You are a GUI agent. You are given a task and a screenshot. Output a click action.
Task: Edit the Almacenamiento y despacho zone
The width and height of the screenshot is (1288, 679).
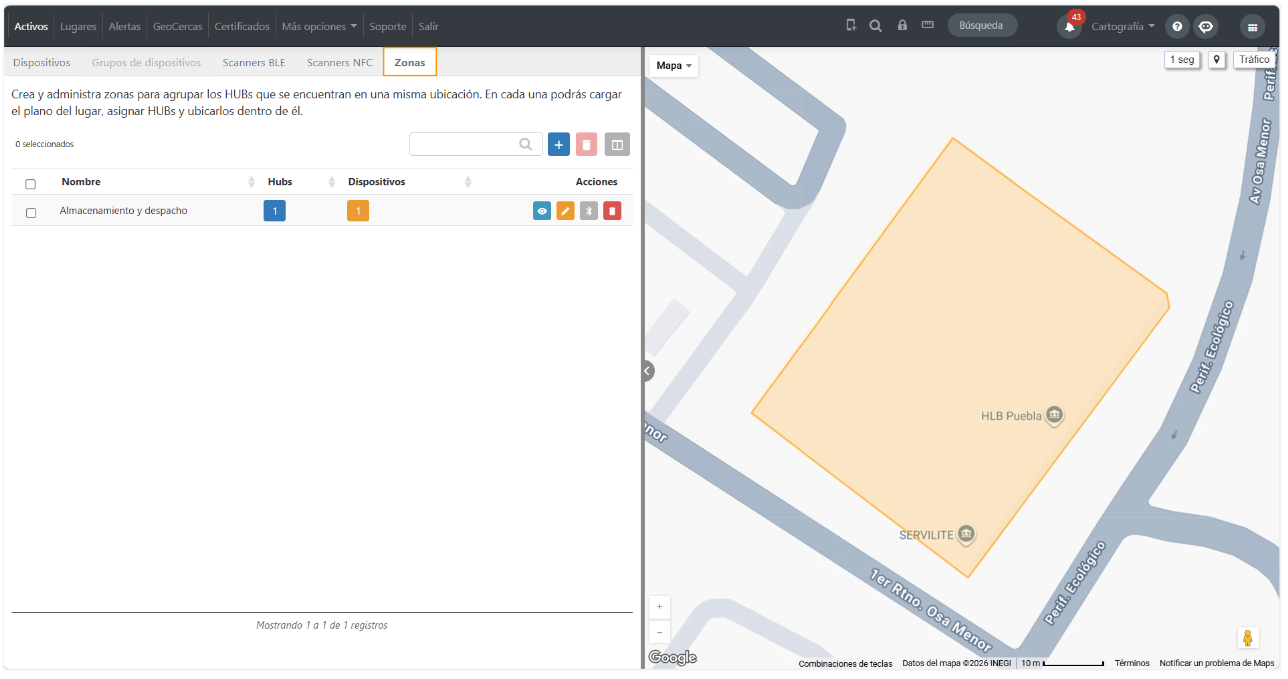click(565, 211)
